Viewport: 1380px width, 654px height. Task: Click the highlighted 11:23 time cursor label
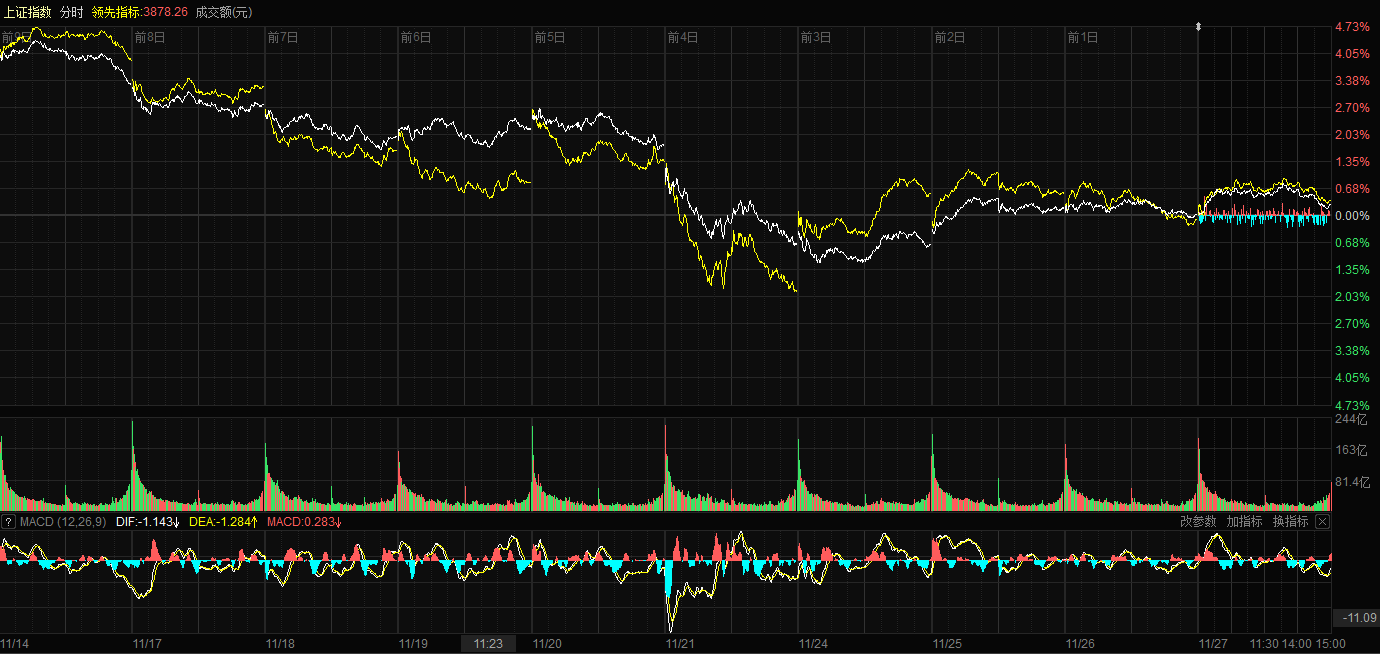[x=488, y=644]
